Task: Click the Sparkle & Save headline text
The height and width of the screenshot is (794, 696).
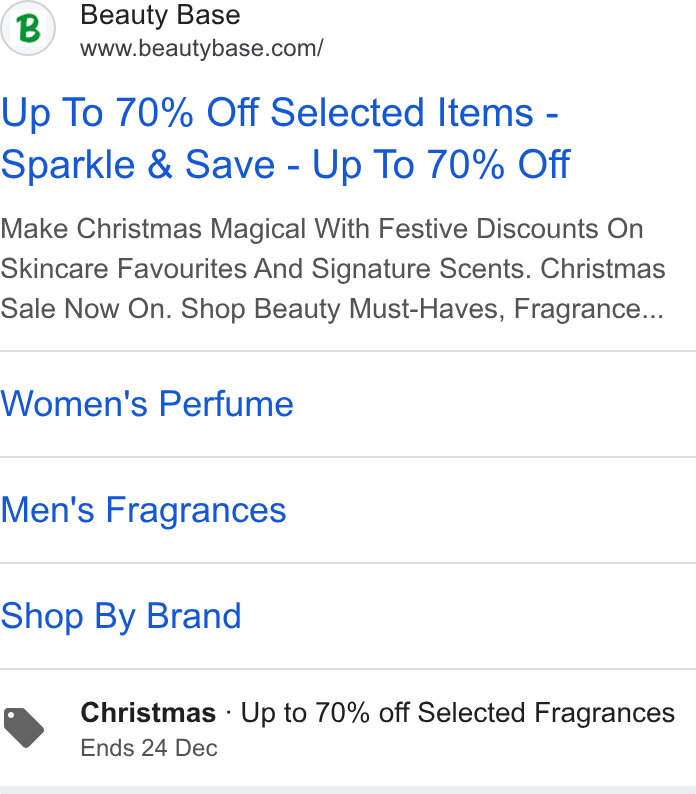Action: point(138,165)
